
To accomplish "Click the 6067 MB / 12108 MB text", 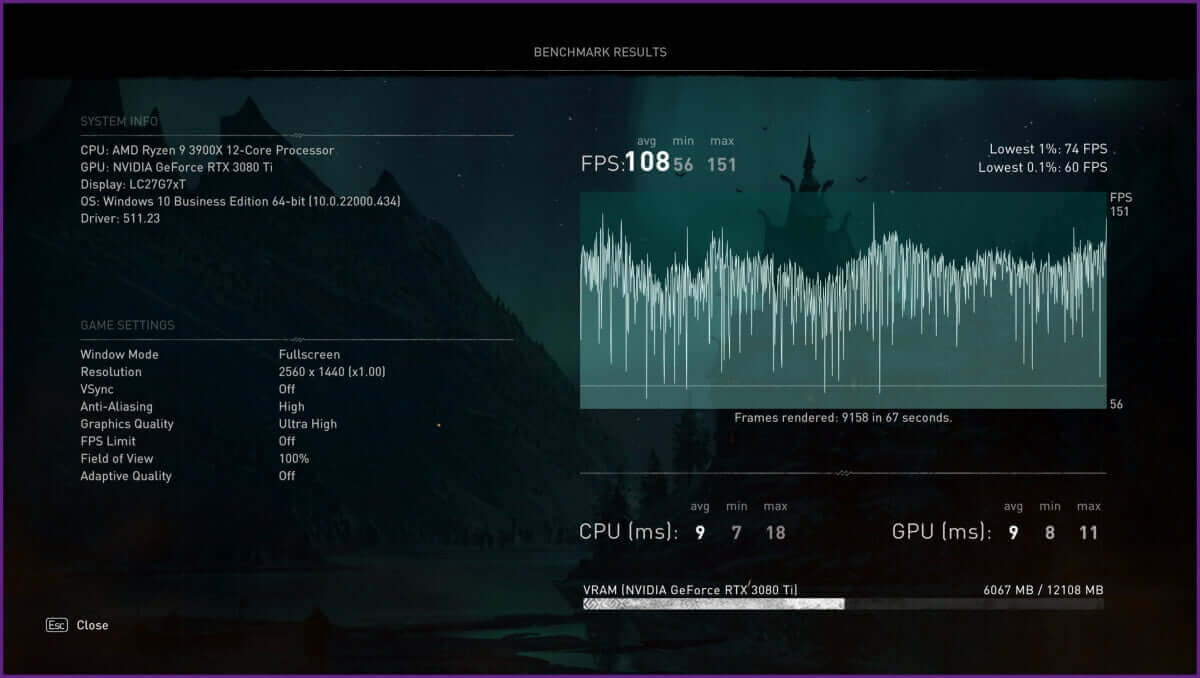I will coord(1043,590).
